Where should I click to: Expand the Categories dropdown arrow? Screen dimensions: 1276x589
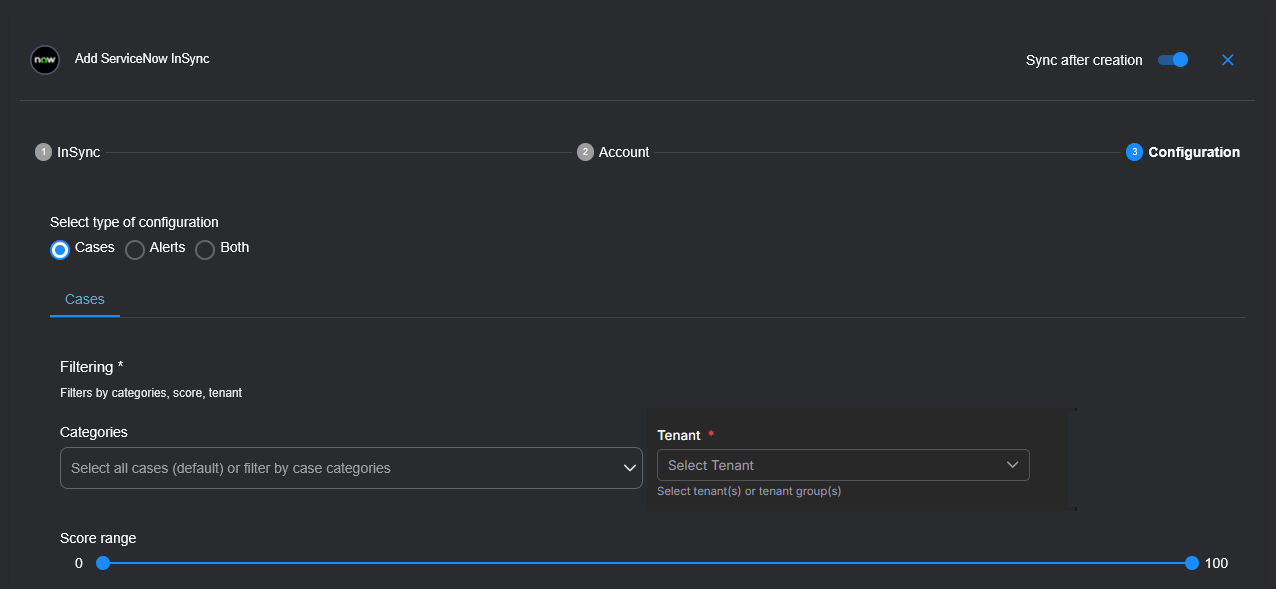[x=630, y=468]
